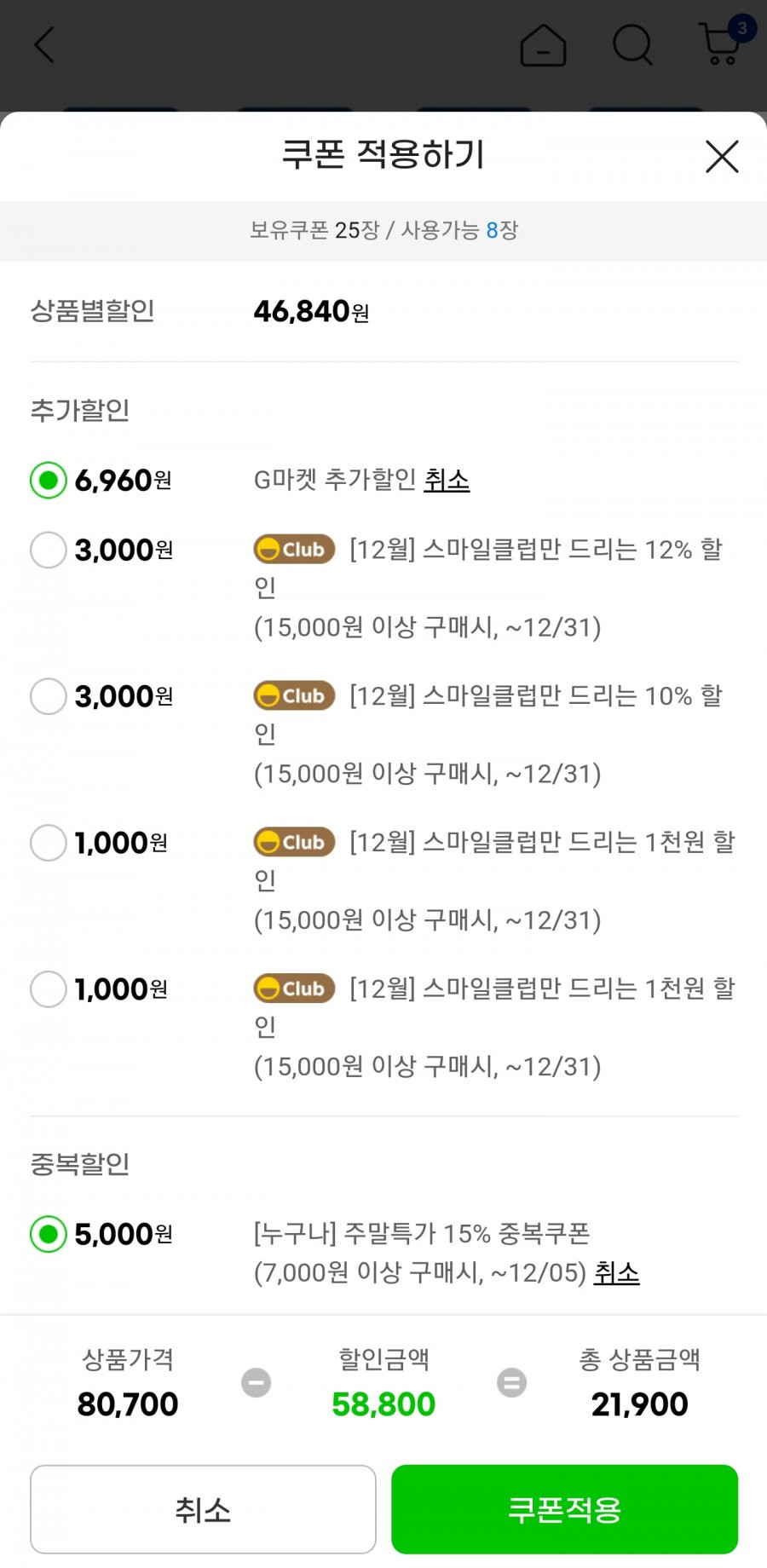Open the home icon in header
Viewport: 767px width, 1568px height.
(x=543, y=44)
